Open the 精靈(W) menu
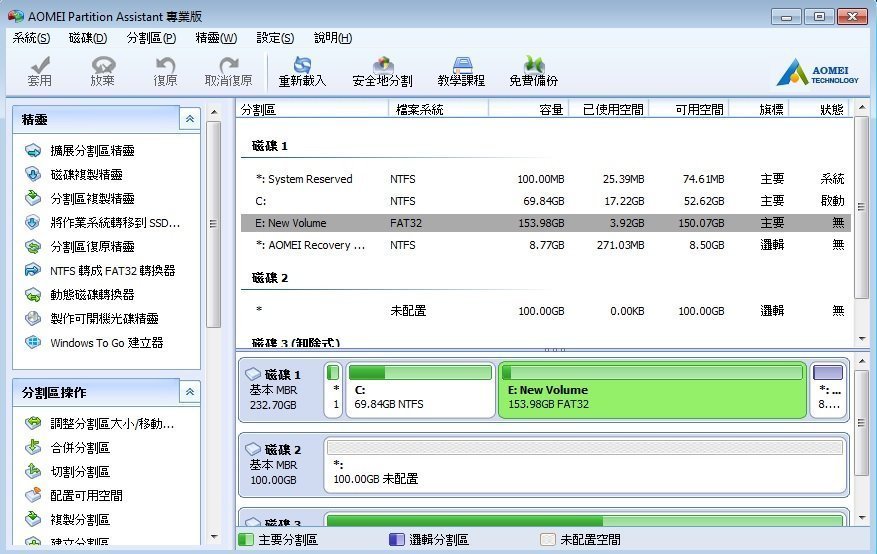The image size is (877, 554). click(216, 38)
